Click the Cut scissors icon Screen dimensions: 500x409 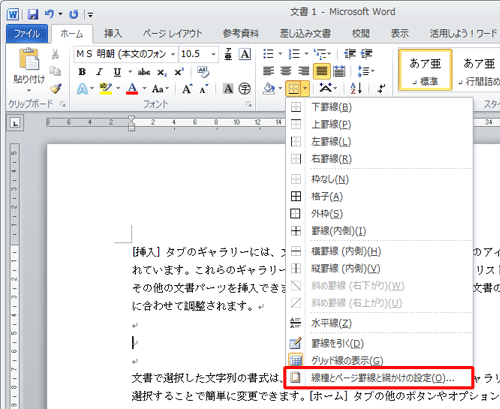(55, 54)
